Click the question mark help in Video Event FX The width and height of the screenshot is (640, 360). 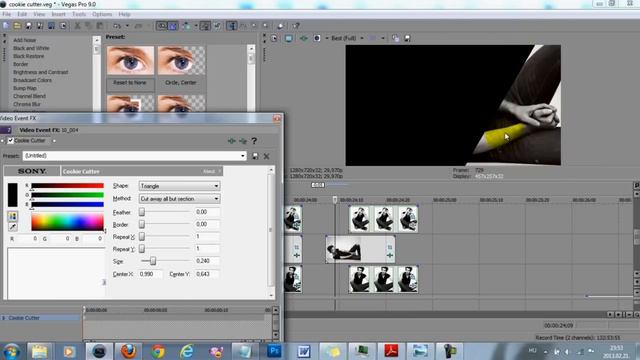tap(254, 141)
